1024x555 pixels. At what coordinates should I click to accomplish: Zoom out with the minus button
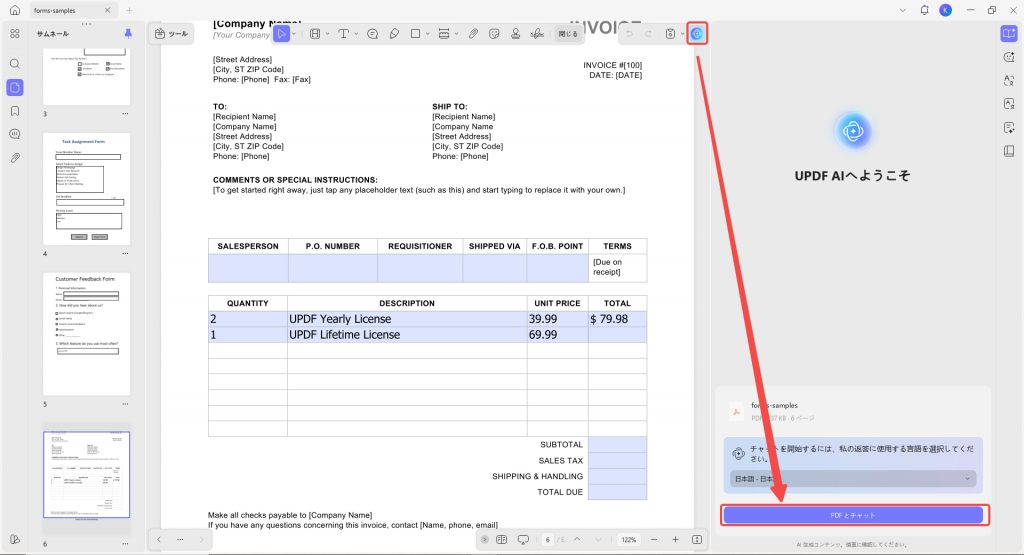[x=654, y=539]
